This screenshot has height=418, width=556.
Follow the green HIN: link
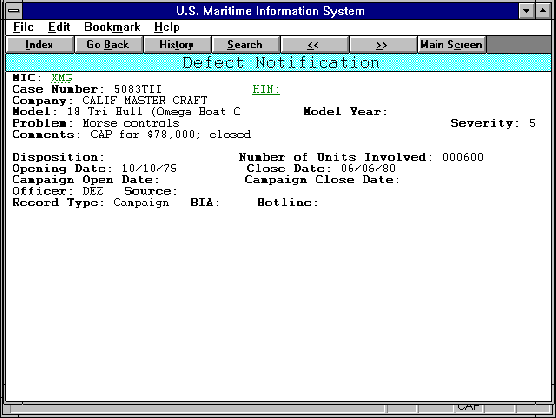(x=266, y=89)
